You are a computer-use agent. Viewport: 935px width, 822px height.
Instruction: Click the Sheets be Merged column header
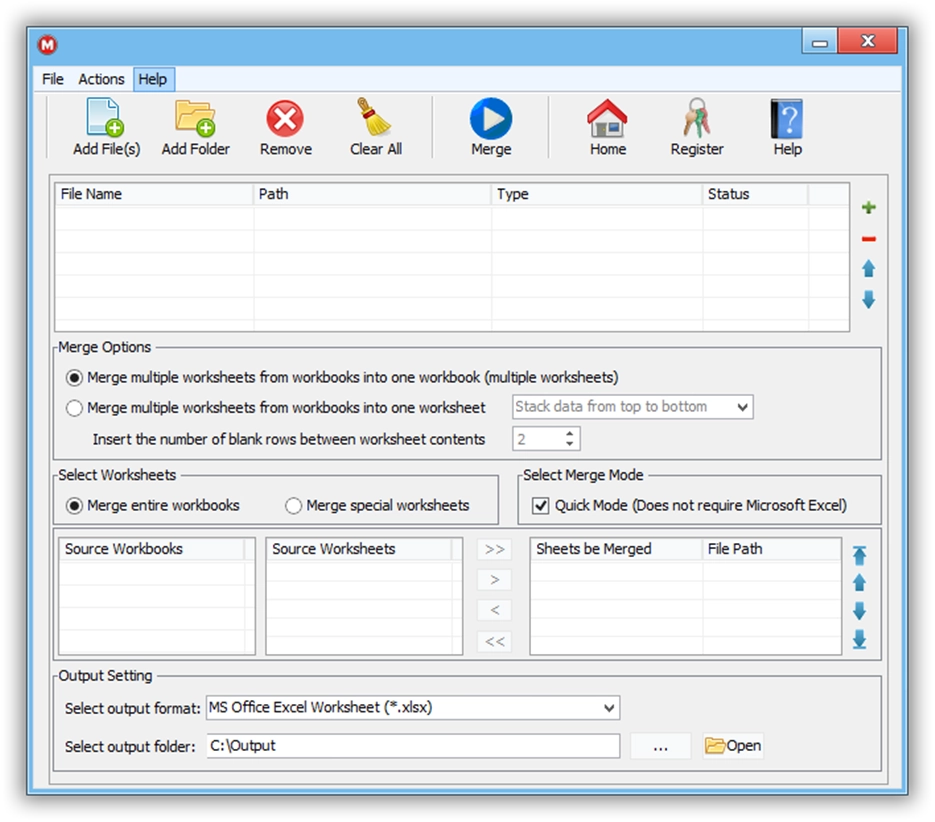616,549
